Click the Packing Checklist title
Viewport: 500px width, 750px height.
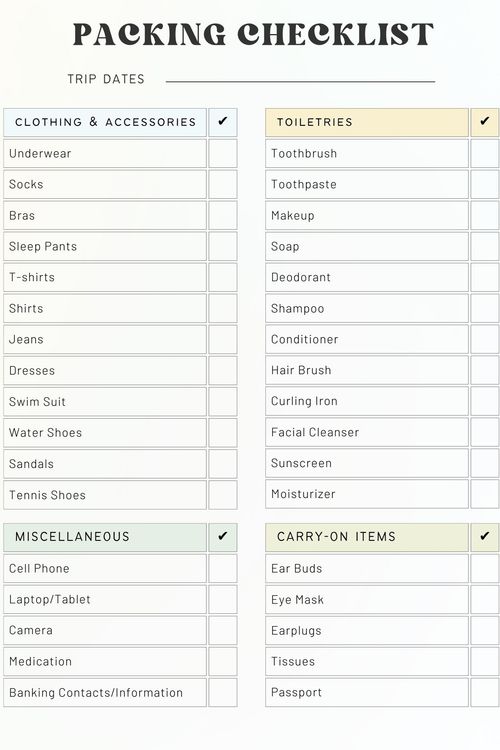253,34
